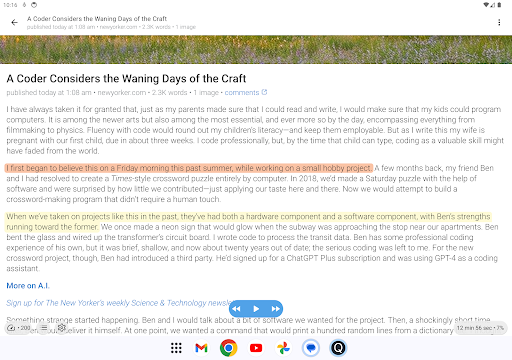Open the three-dot overflow menu
This screenshot has width=512, height=360.
[x=499, y=22]
